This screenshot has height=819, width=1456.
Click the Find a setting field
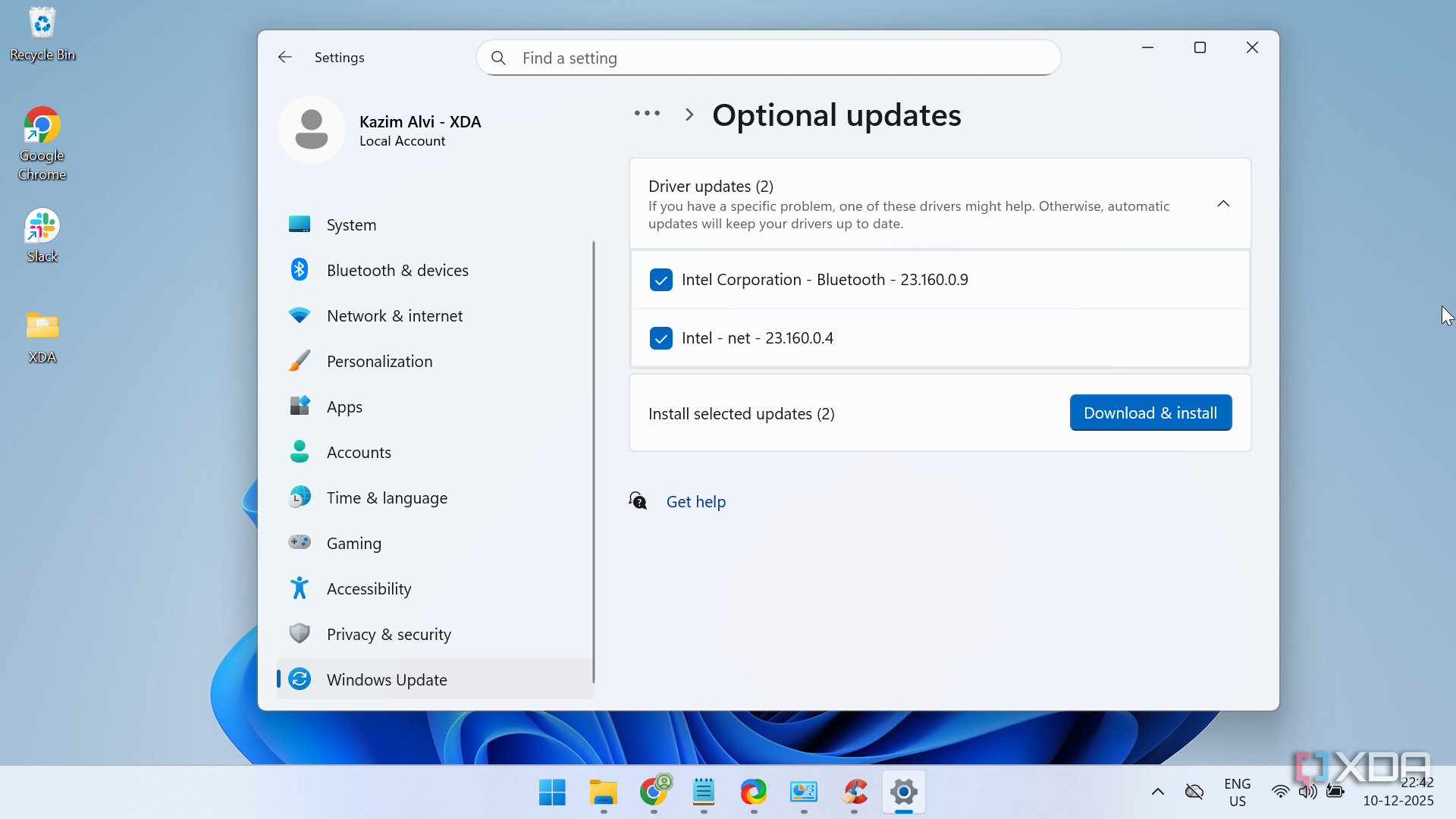click(781, 58)
